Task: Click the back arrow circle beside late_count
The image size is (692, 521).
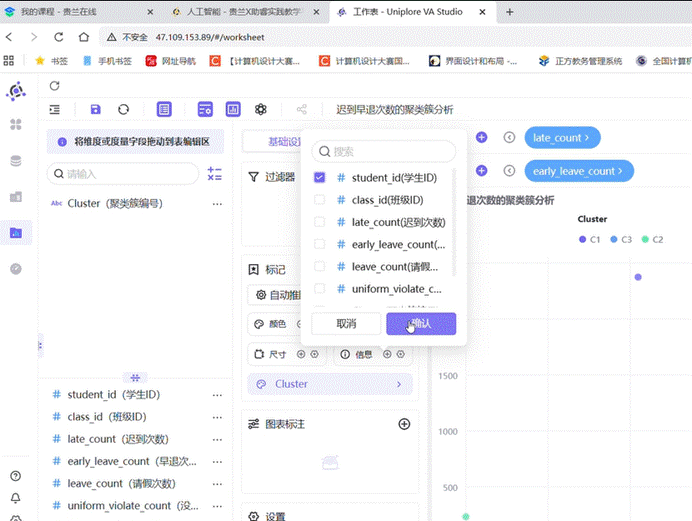Action: (x=509, y=137)
